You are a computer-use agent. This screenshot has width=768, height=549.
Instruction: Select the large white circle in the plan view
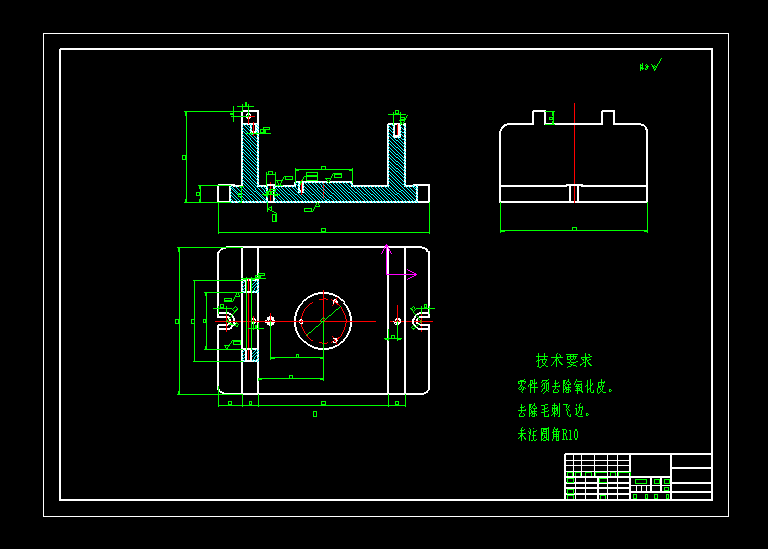click(x=323, y=321)
